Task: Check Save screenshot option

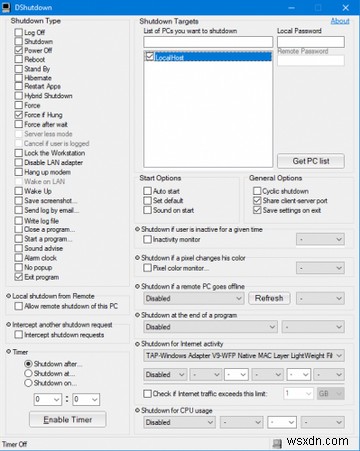Action: click(x=19, y=200)
